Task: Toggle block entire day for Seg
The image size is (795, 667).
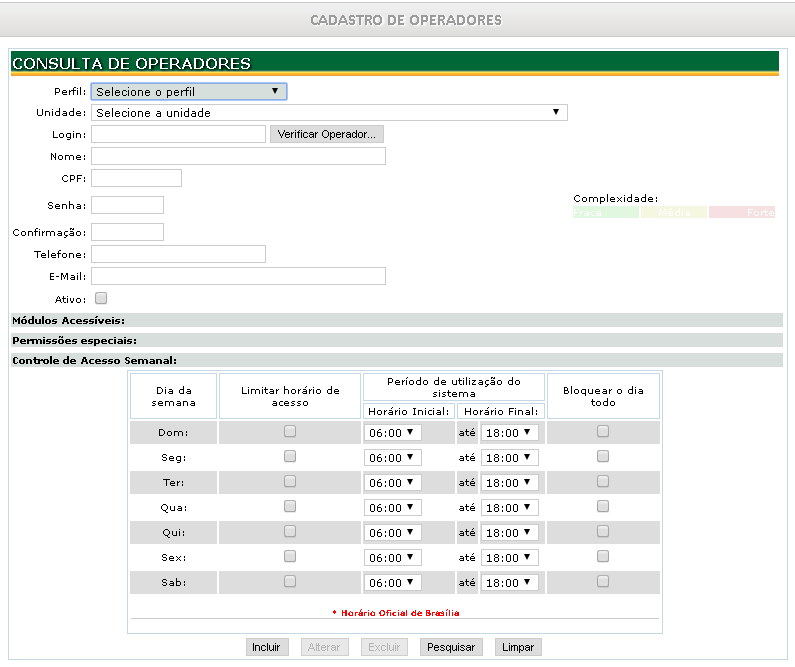Action: click(x=603, y=456)
